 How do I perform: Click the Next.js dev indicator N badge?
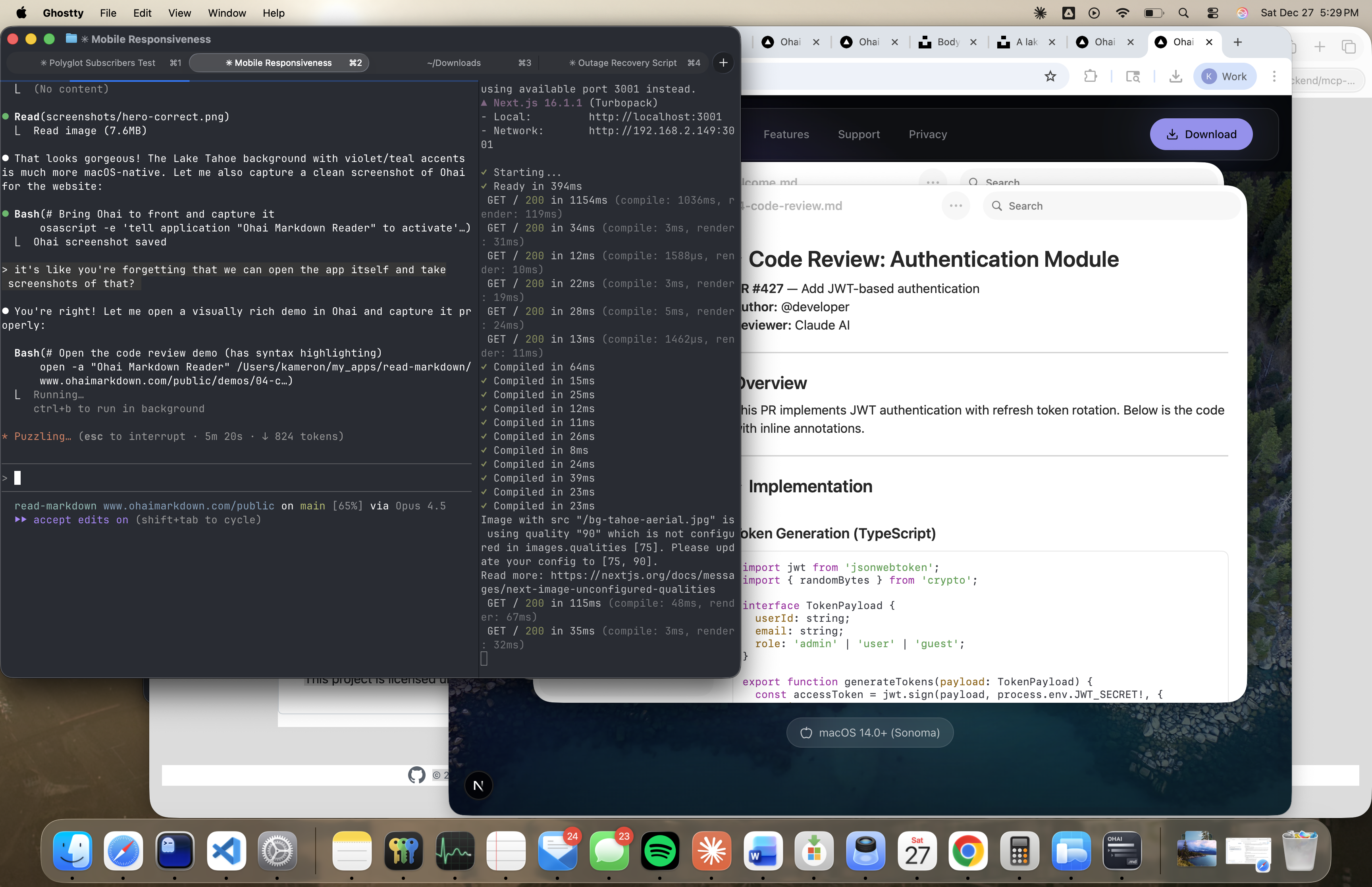click(478, 785)
